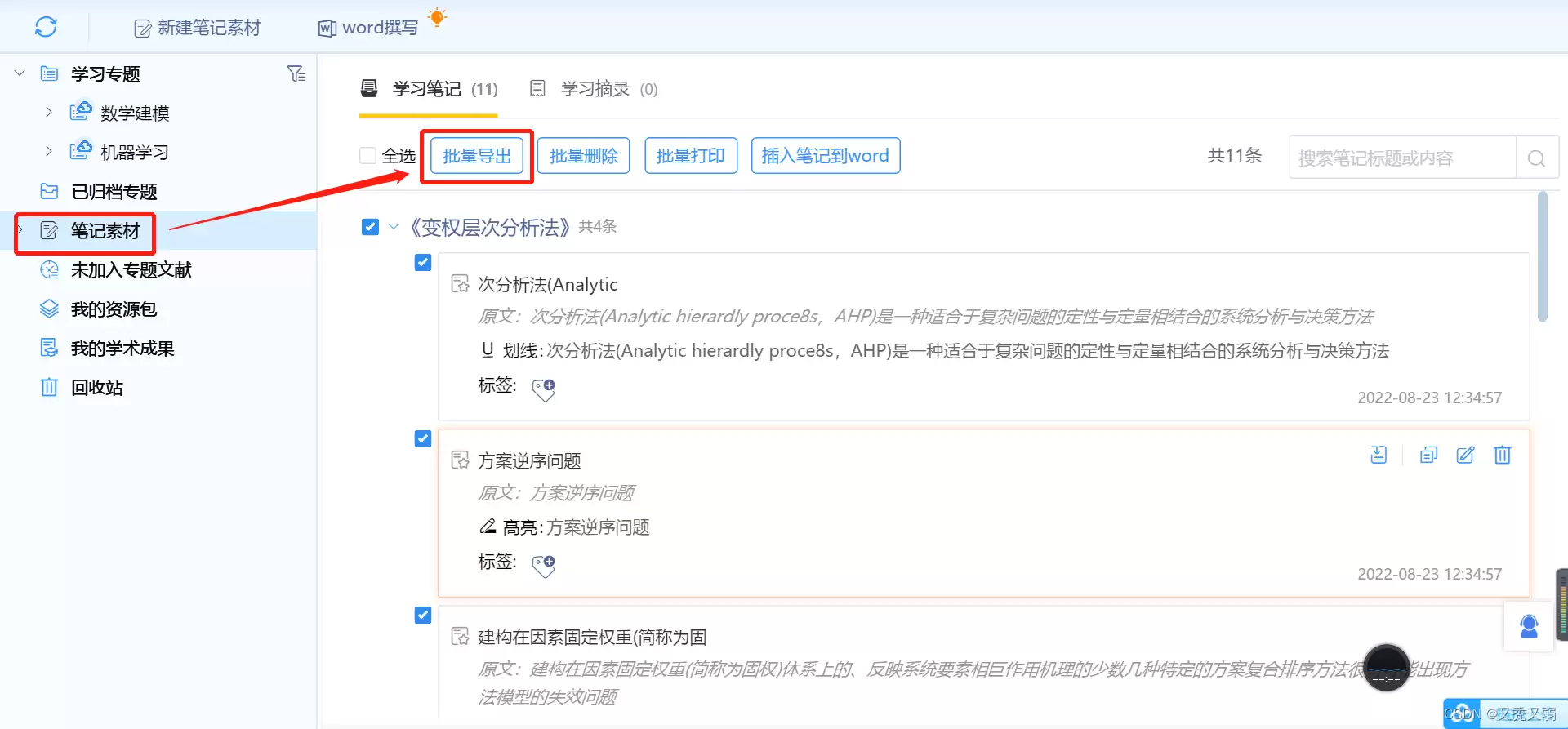Click the 已归档专题 folder icon
This screenshot has height=729, width=1568.
coord(49,191)
